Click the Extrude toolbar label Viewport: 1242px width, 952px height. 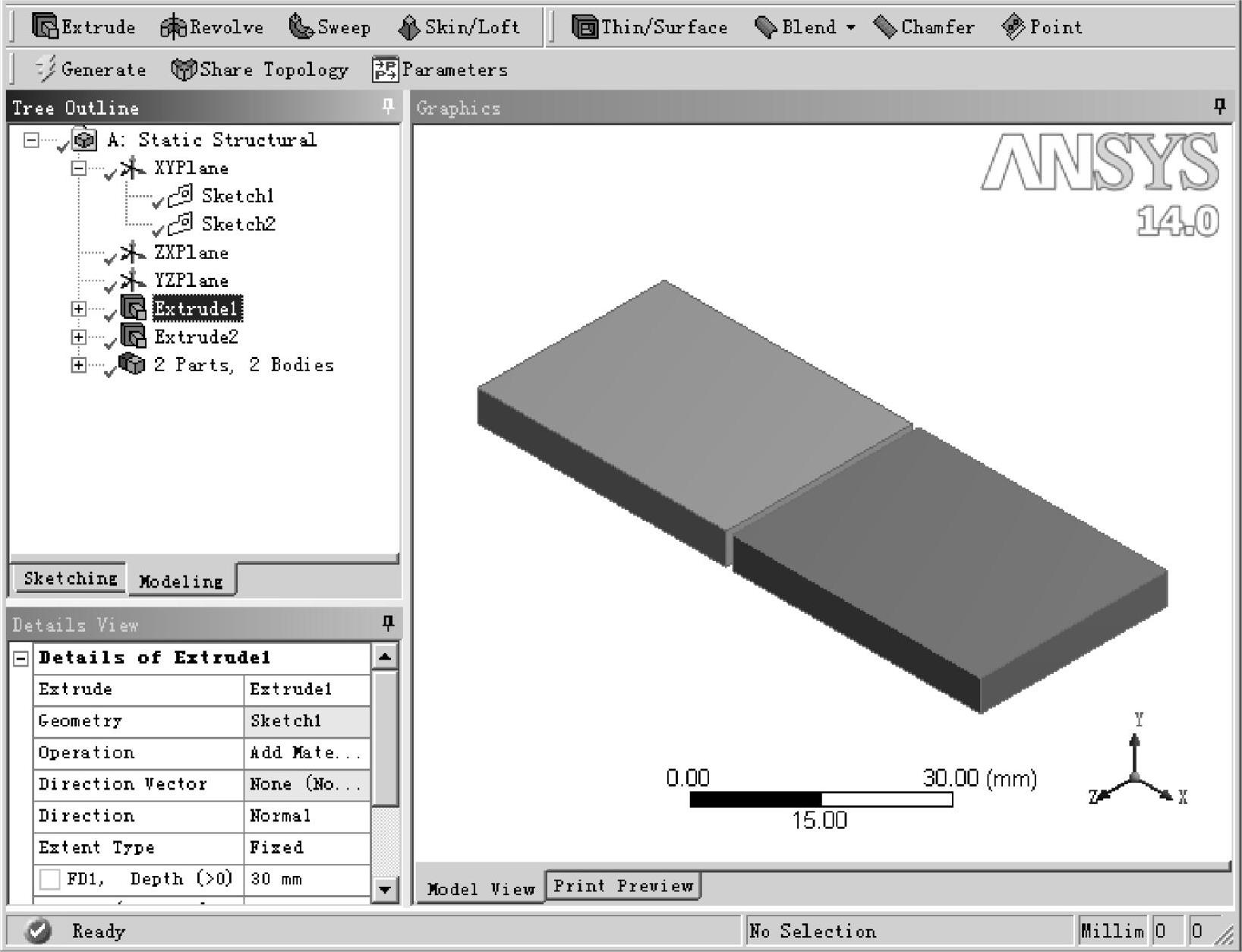coord(98,27)
